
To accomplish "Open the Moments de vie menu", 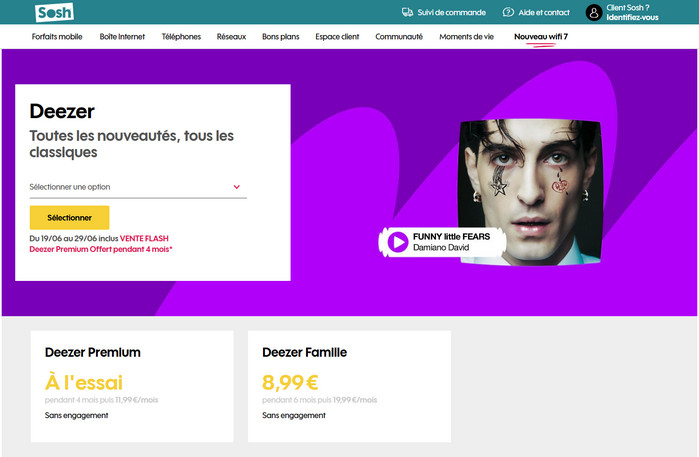I will click(x=466, y=37).
